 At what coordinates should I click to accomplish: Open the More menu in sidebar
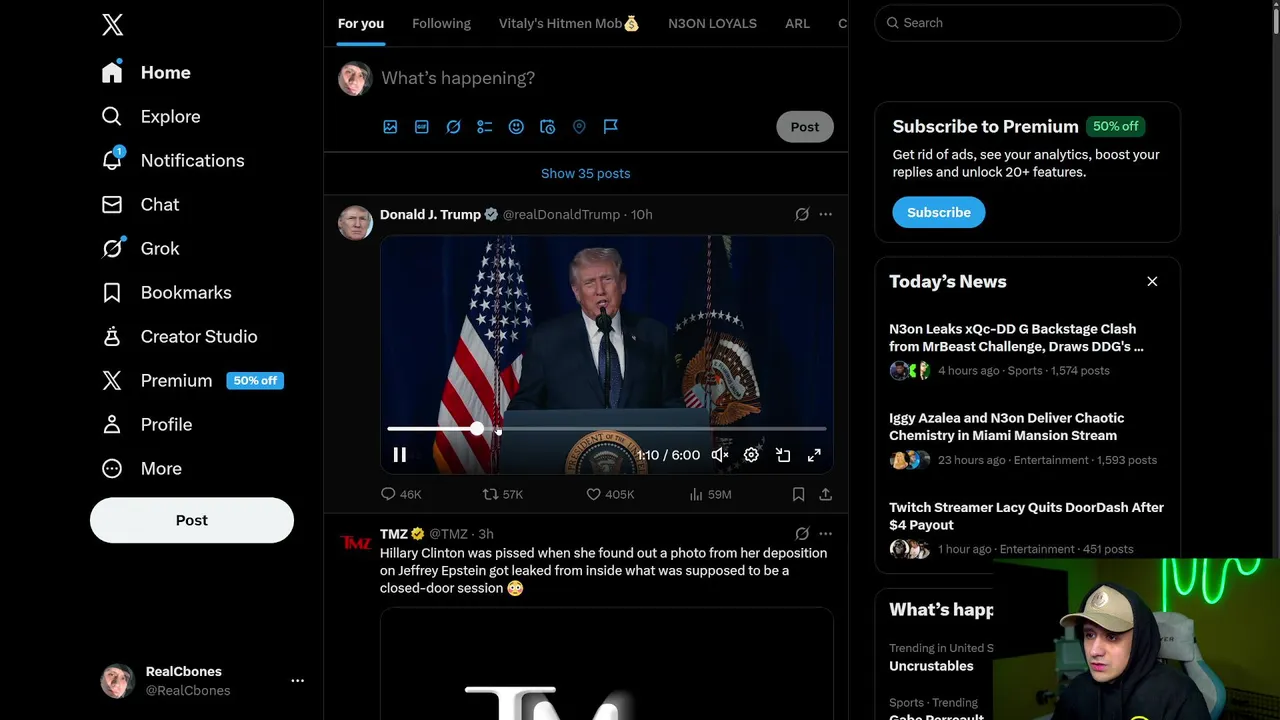[x=142, y=469]
